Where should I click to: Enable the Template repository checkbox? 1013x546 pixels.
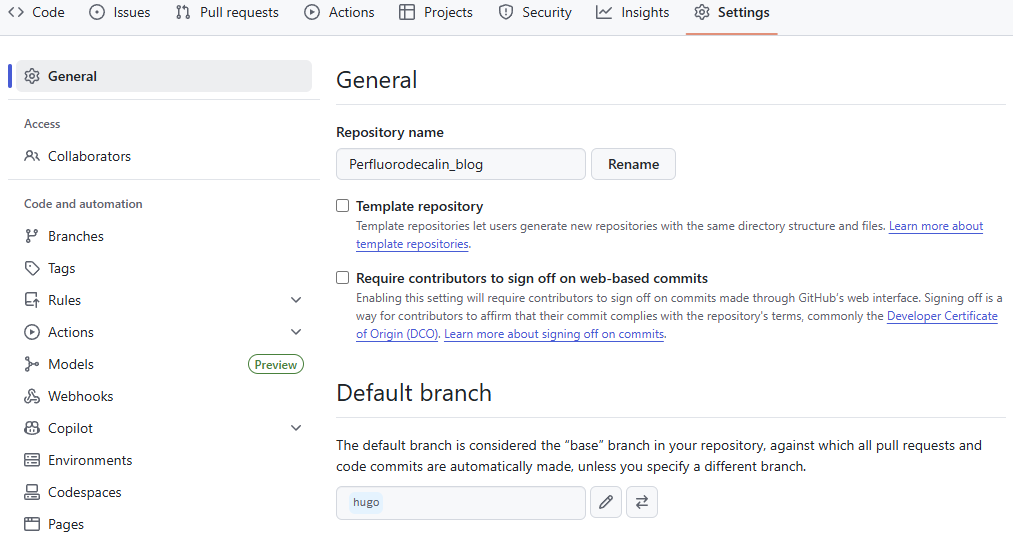(343, 206)
